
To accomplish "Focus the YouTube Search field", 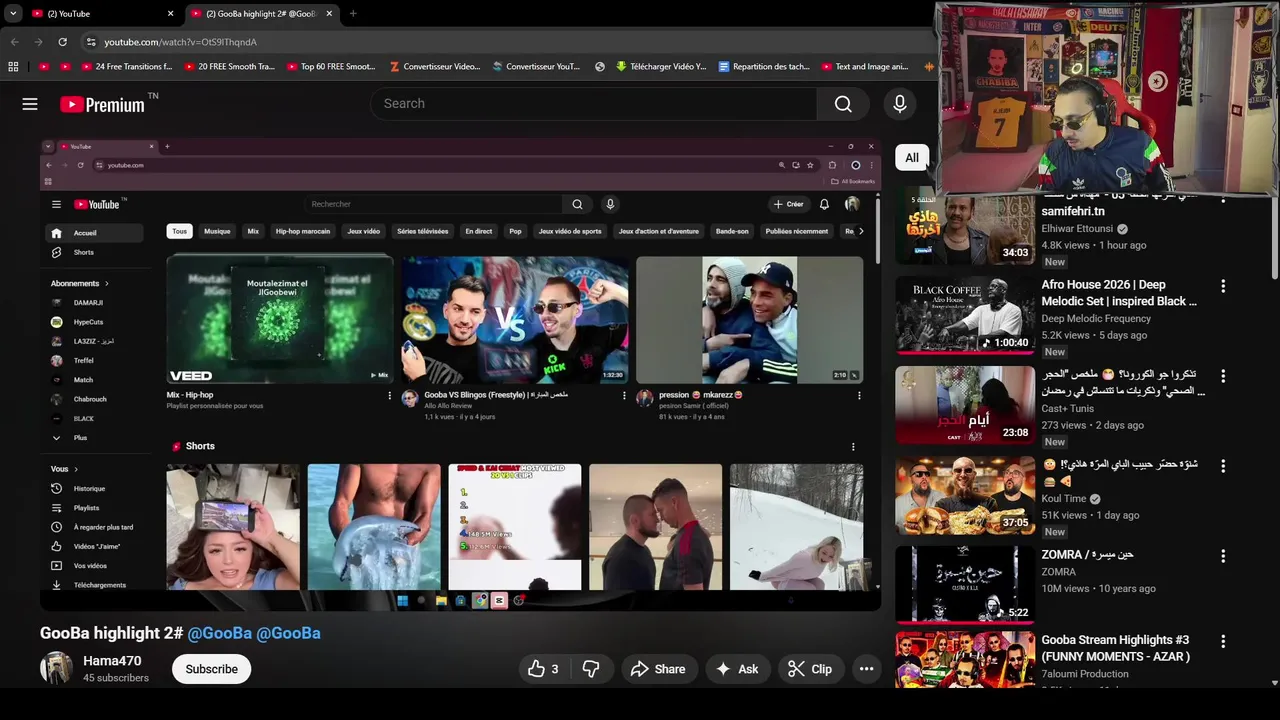I will click(593, 104).
